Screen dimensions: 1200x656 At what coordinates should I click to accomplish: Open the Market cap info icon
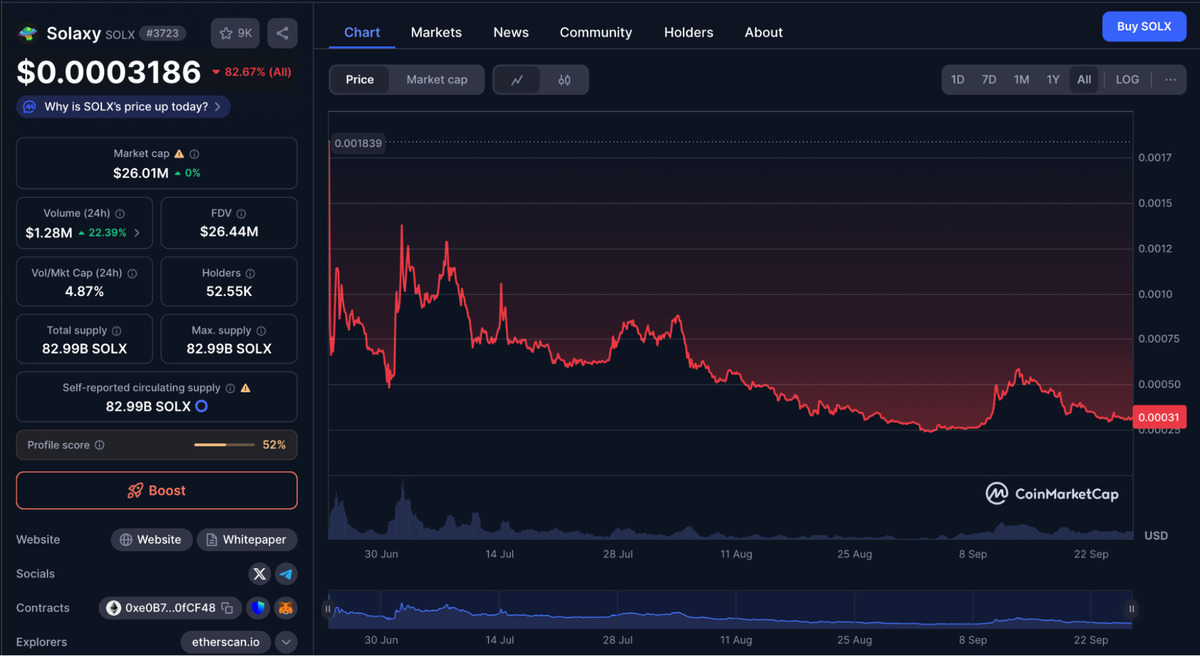pos(194,154)
